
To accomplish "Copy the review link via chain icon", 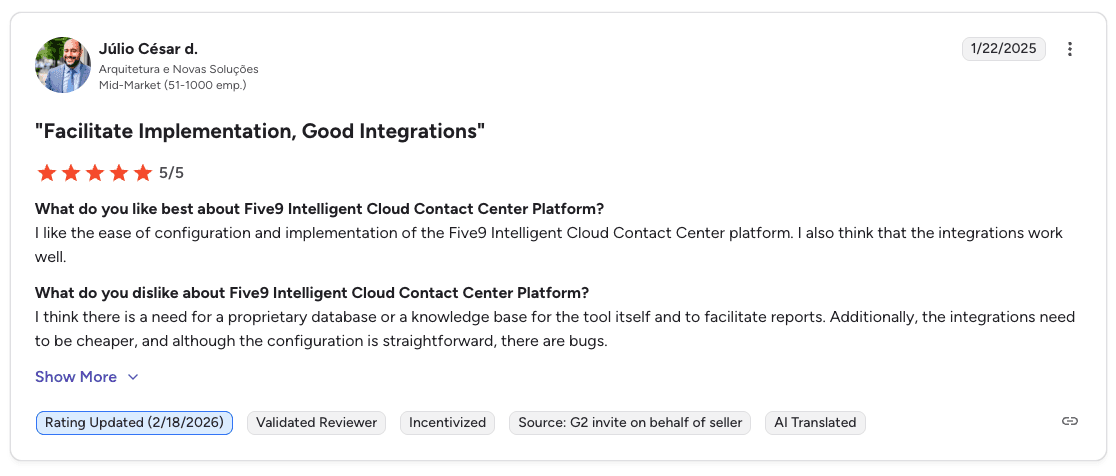I will coord(1070,421).
